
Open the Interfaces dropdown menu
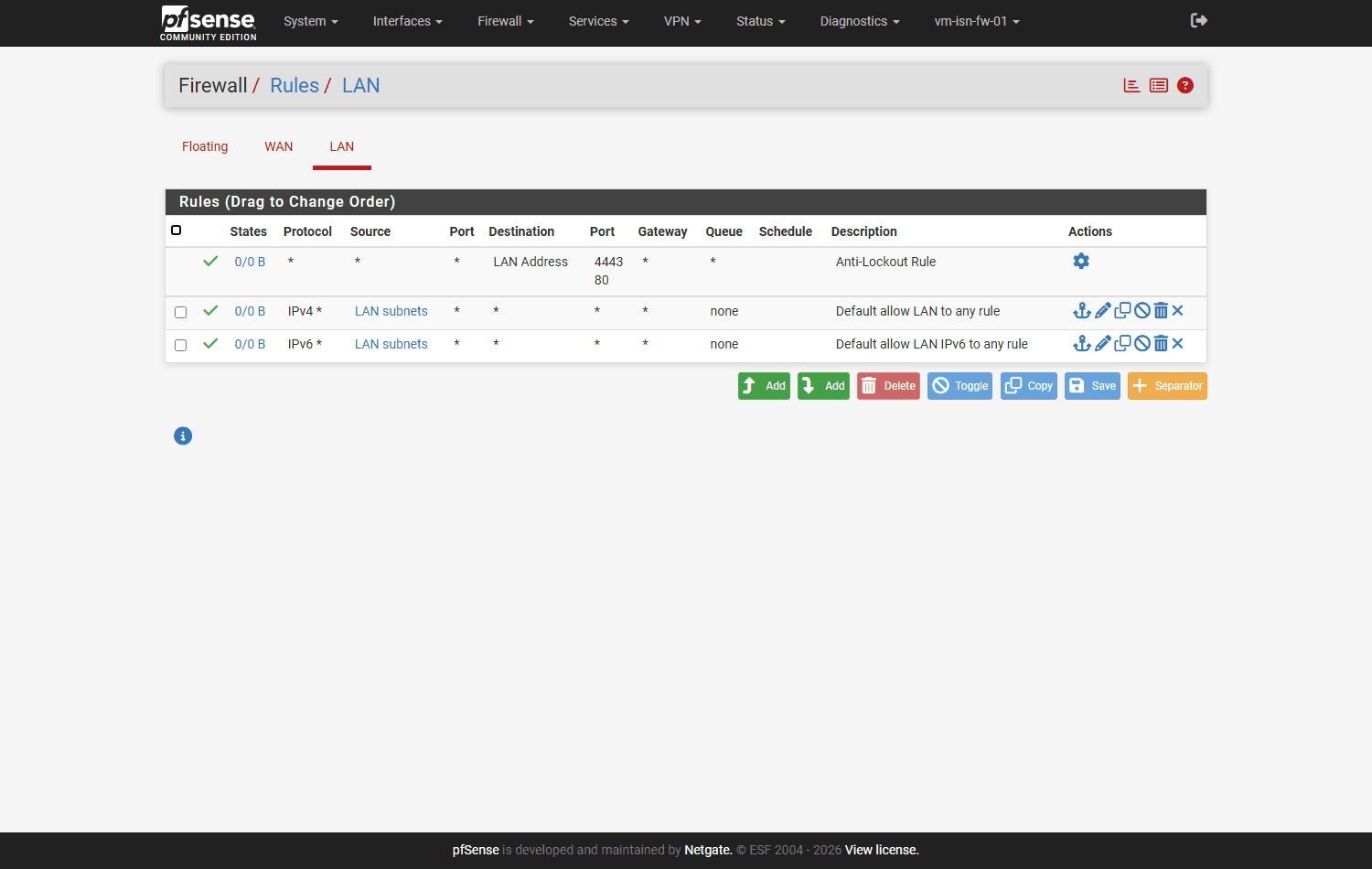[408, 21]
